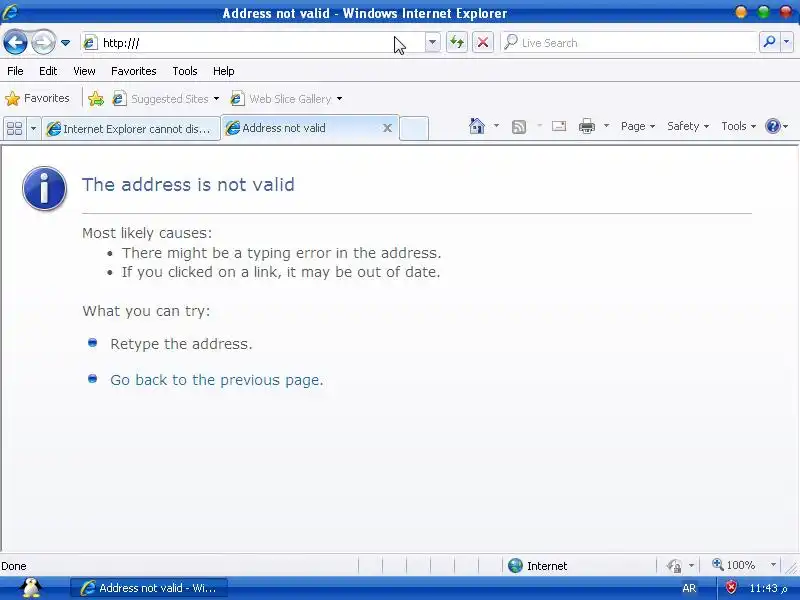Expand the Print options dropdown arrow
The height and width of the screenshot is (600, 800).
606,126
